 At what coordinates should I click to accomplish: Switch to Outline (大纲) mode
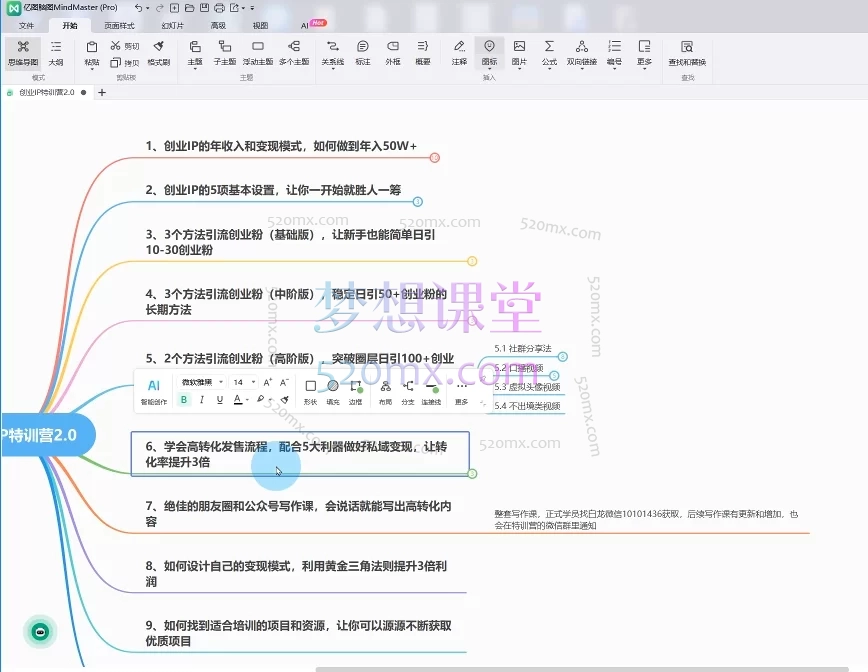(x=56, y=53)
